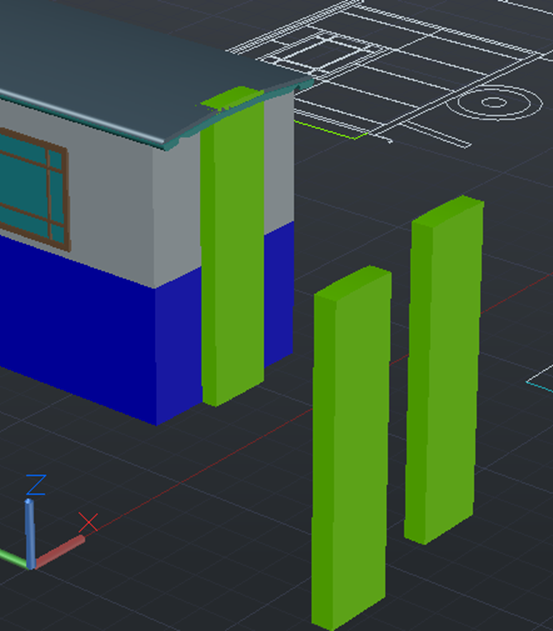This screenshot has height=631, width=553.
Task: Click the Z label on the UCS icon
Action: tap(36, 485)
